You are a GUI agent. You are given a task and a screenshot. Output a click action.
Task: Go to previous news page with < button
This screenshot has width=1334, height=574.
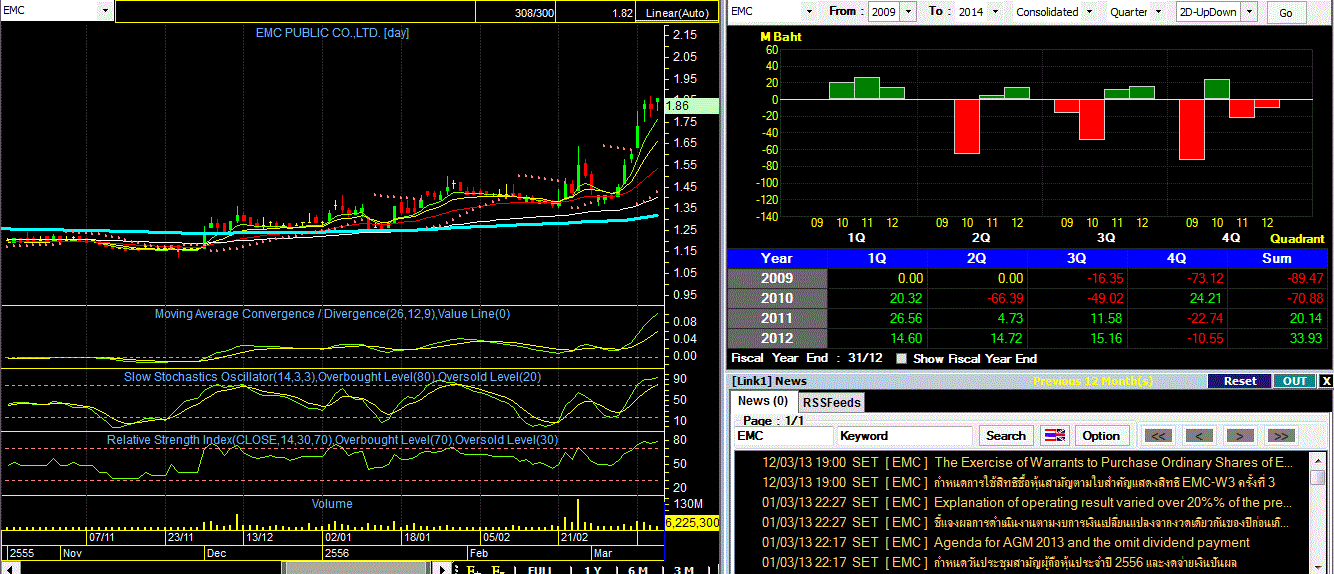pyautogui.click(x=1200, y=436)
